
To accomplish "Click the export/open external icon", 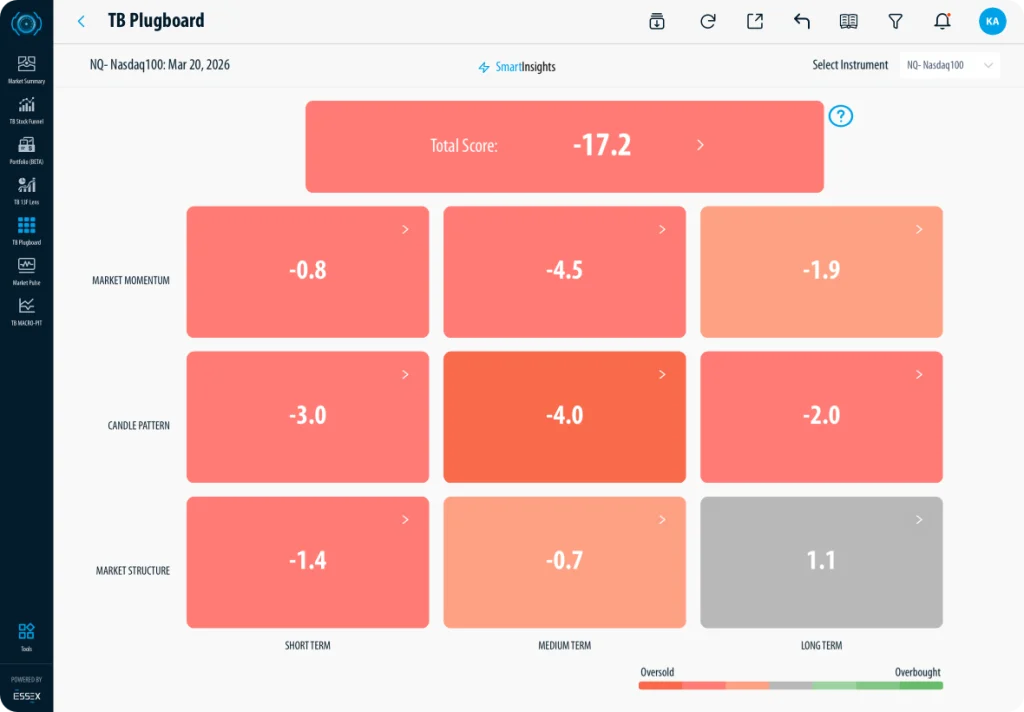I will pyautogui.click(x=755, y=21).
